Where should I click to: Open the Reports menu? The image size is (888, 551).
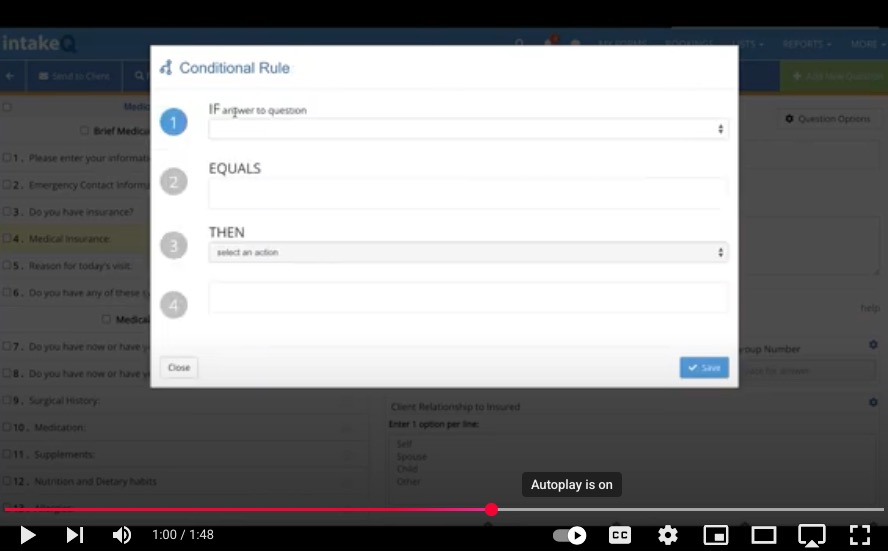click(806, 44)
